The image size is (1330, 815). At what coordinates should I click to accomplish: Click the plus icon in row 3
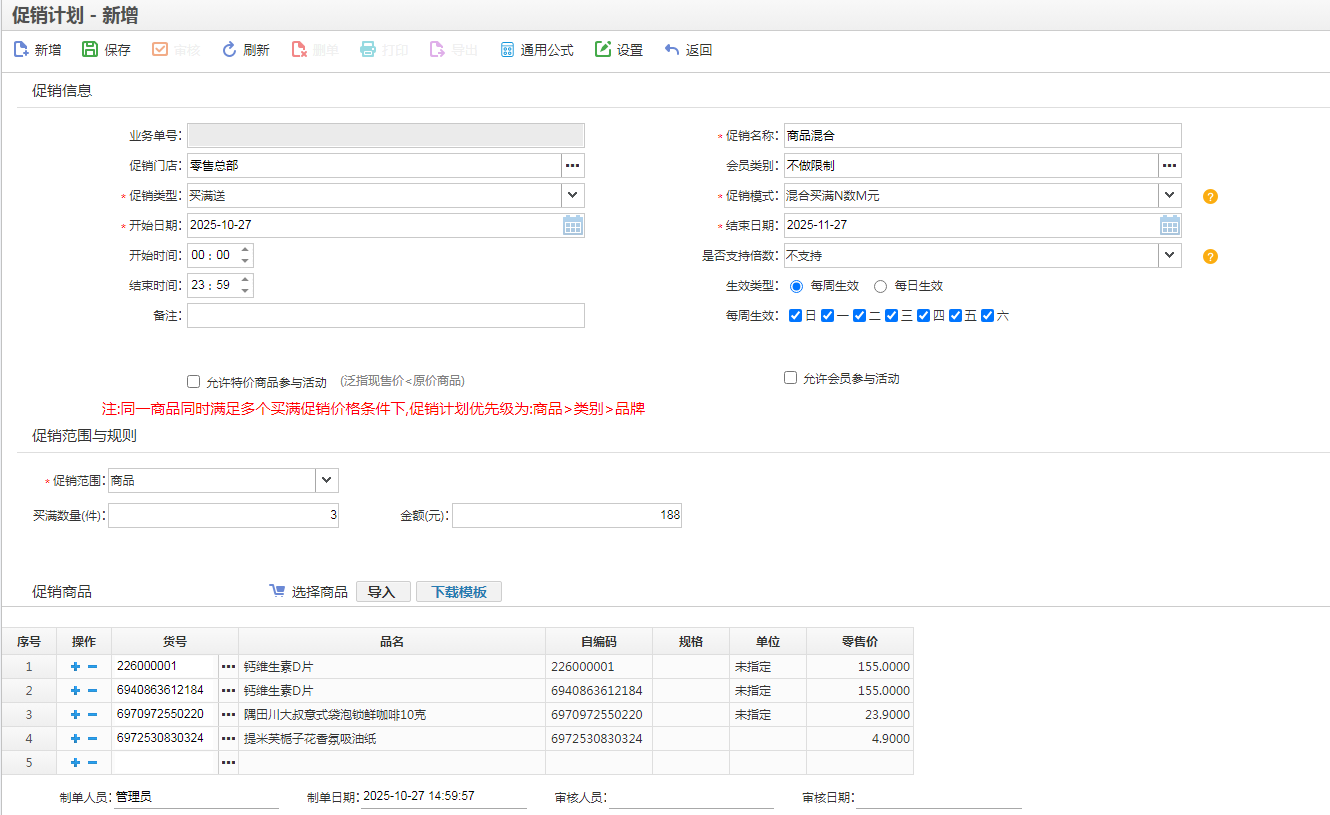coord(76,715)
